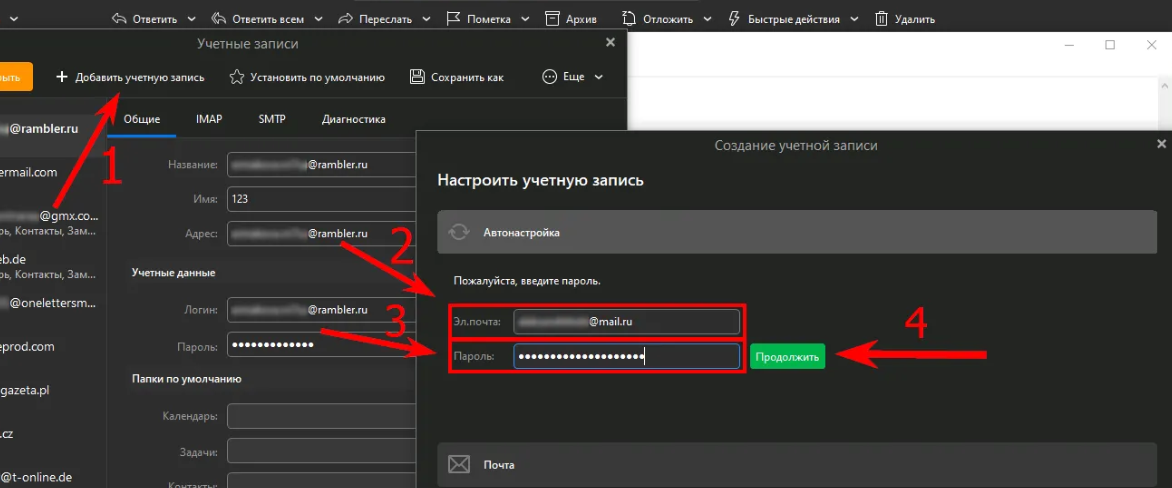
Task: Click the Сохранить как save icon
Action: (x=417, y=77)
